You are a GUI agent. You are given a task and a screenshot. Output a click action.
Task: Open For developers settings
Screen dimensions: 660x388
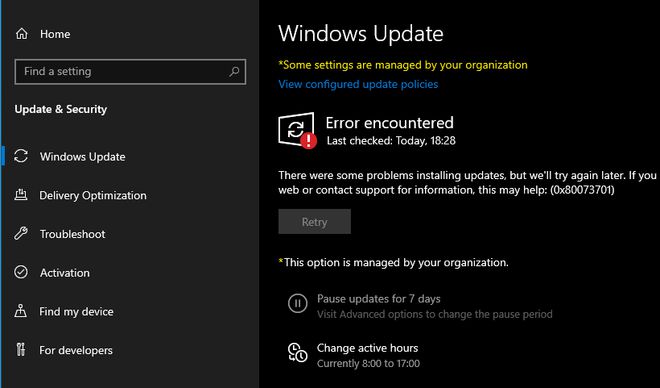tap(76, 350)
